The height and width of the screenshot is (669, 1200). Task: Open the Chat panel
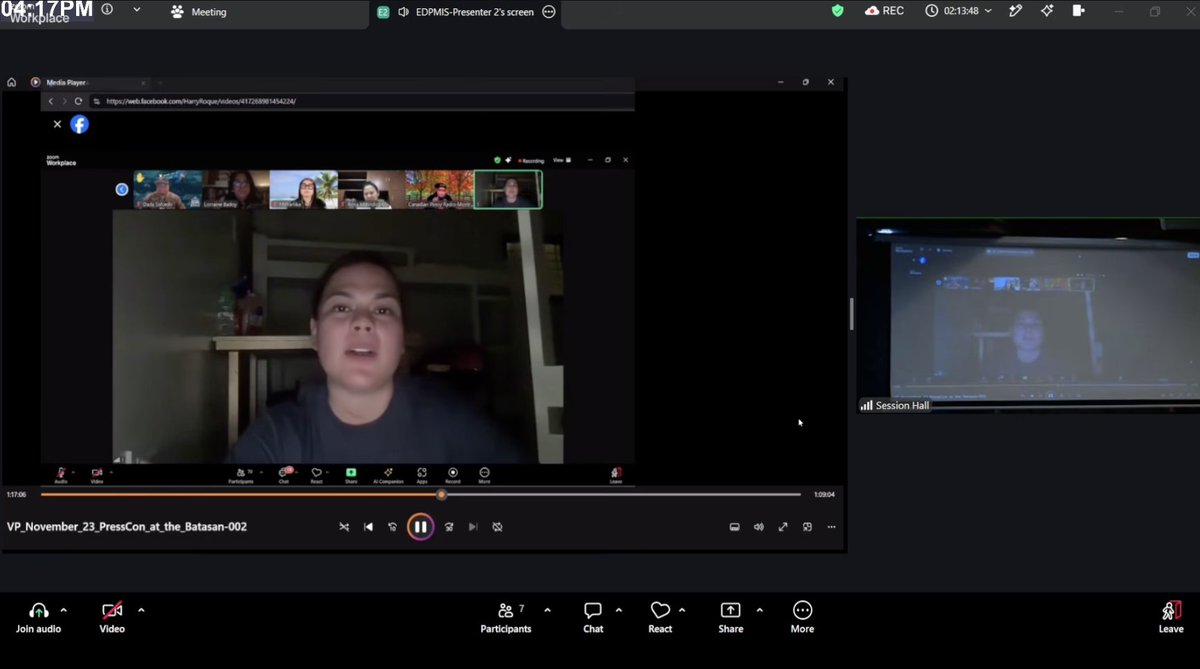click(x=593, y=617)
